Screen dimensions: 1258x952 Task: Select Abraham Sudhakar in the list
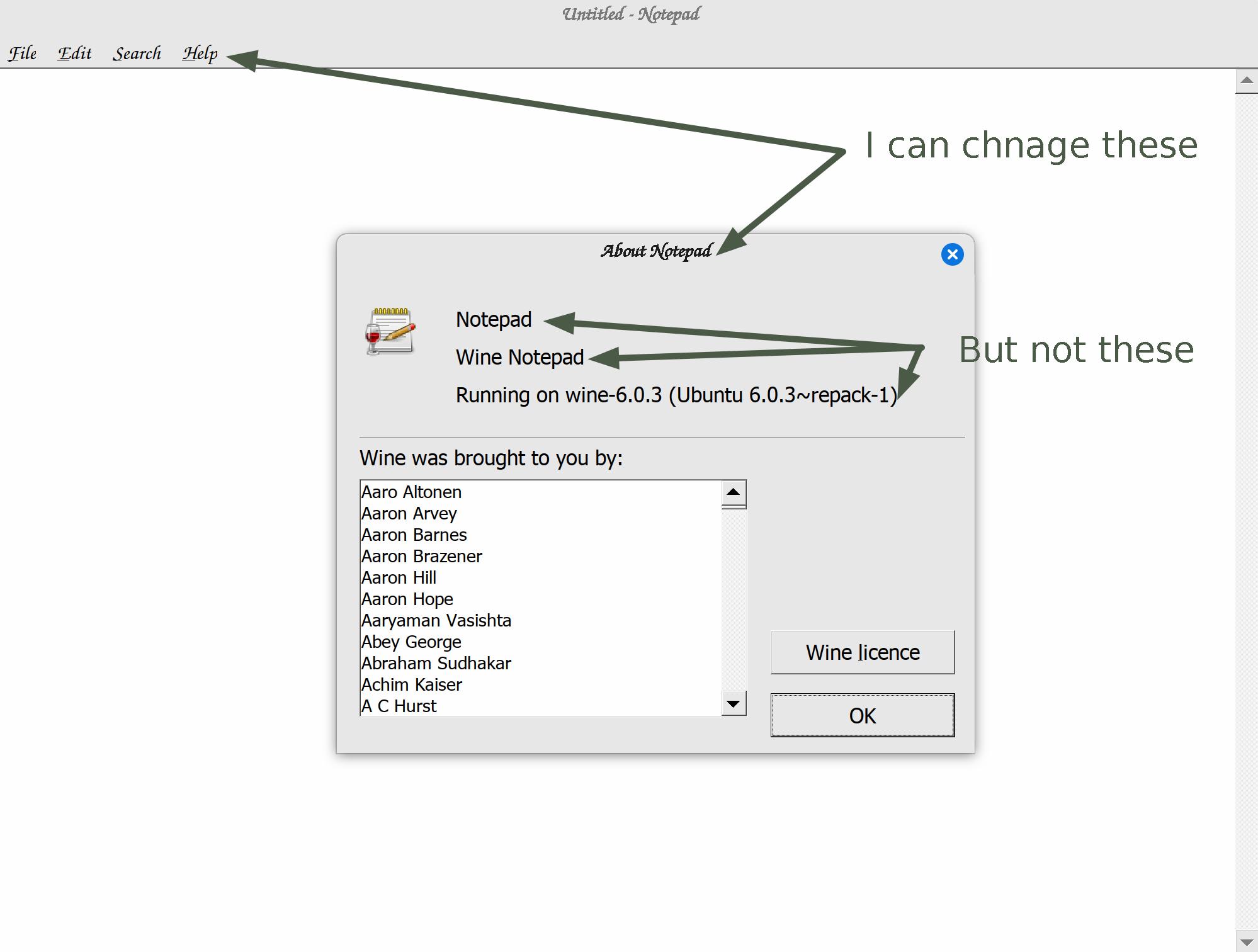[540, 663]
